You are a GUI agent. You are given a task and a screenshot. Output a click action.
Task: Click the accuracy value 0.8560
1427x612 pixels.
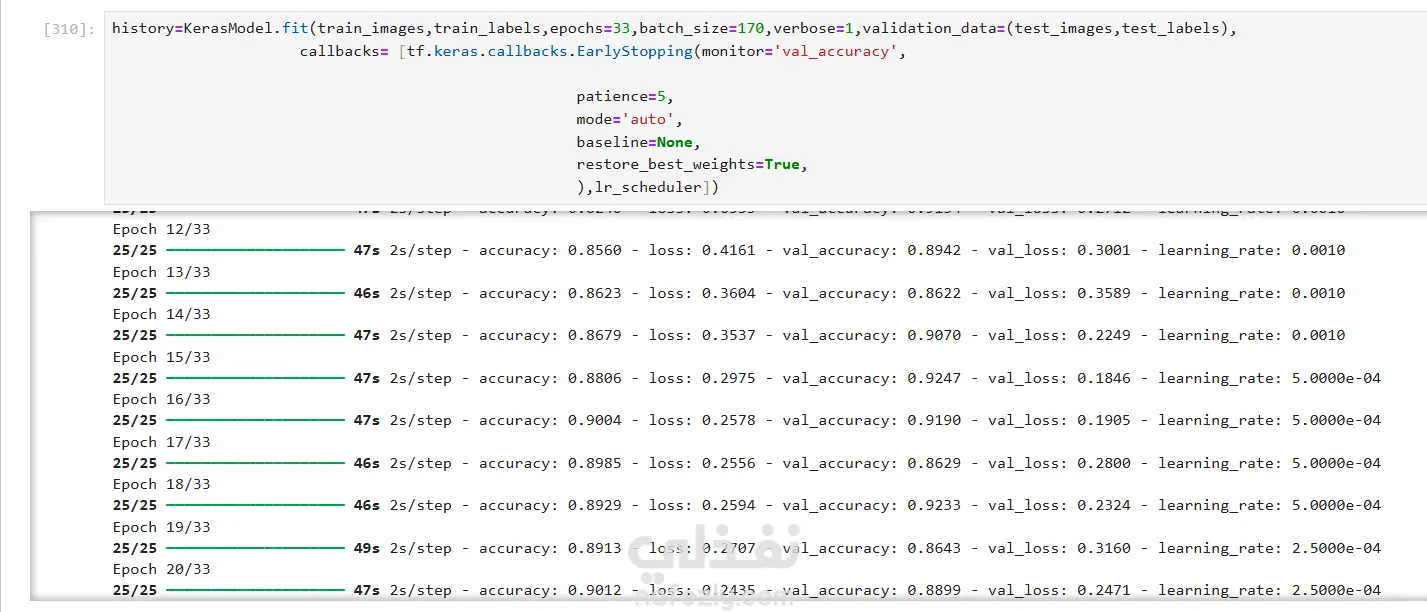[x=594, y=250]
